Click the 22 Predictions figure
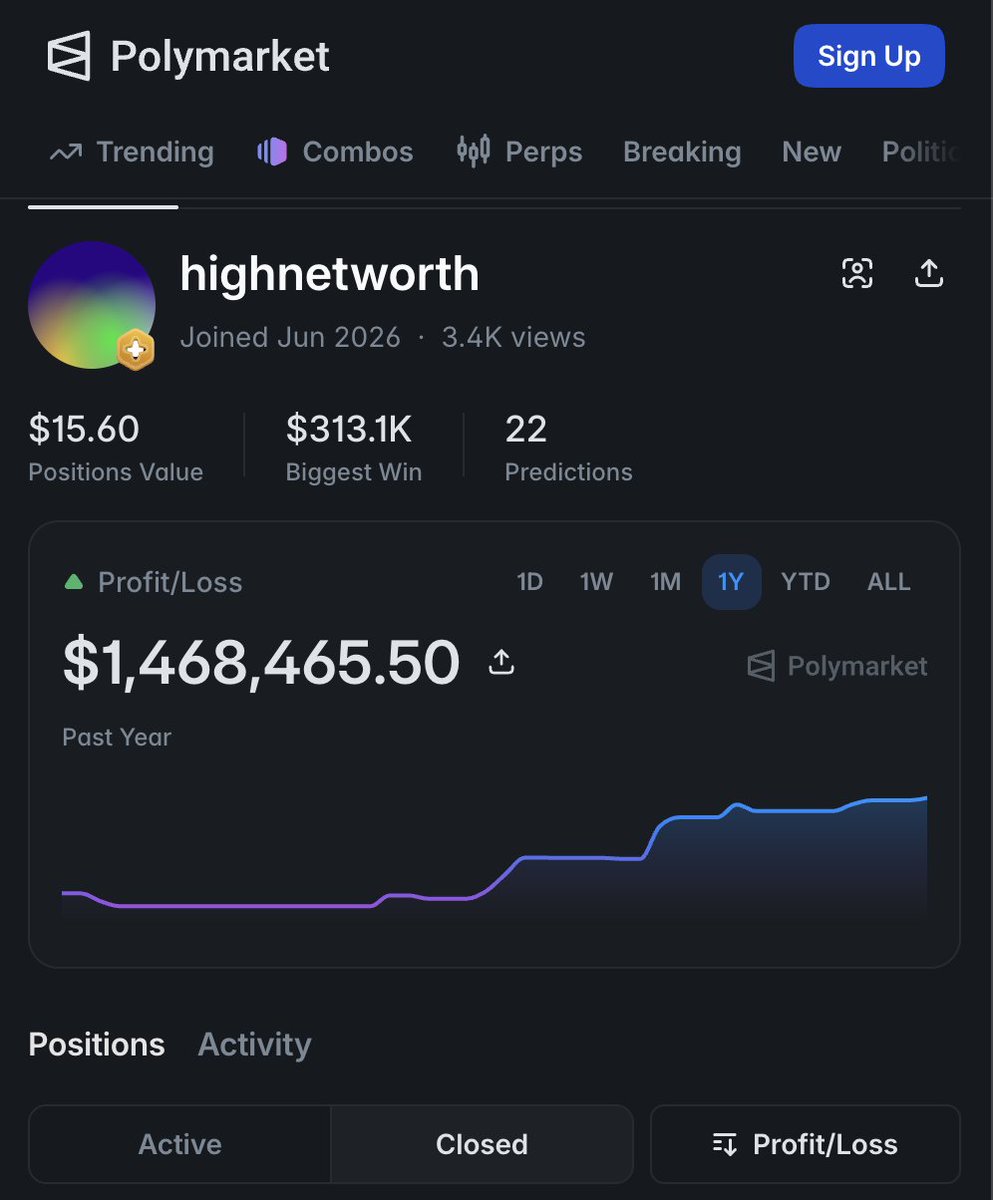 click(526, 429)
